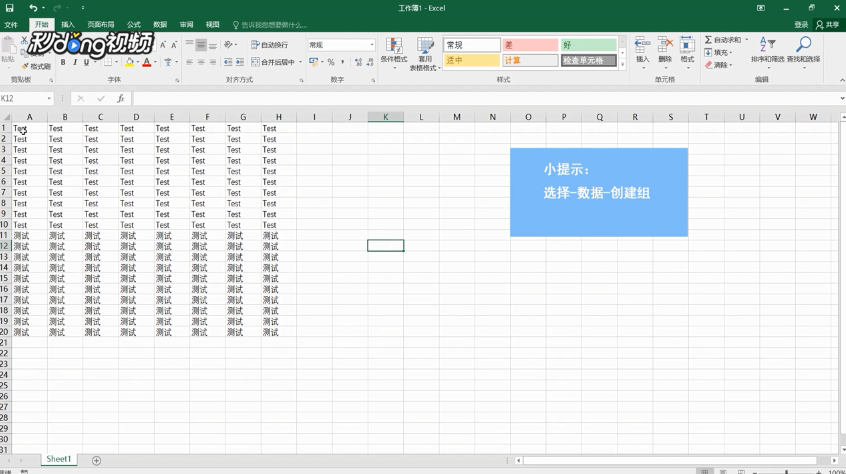Click the Decrease Font Size icon

tap(174, 45)
